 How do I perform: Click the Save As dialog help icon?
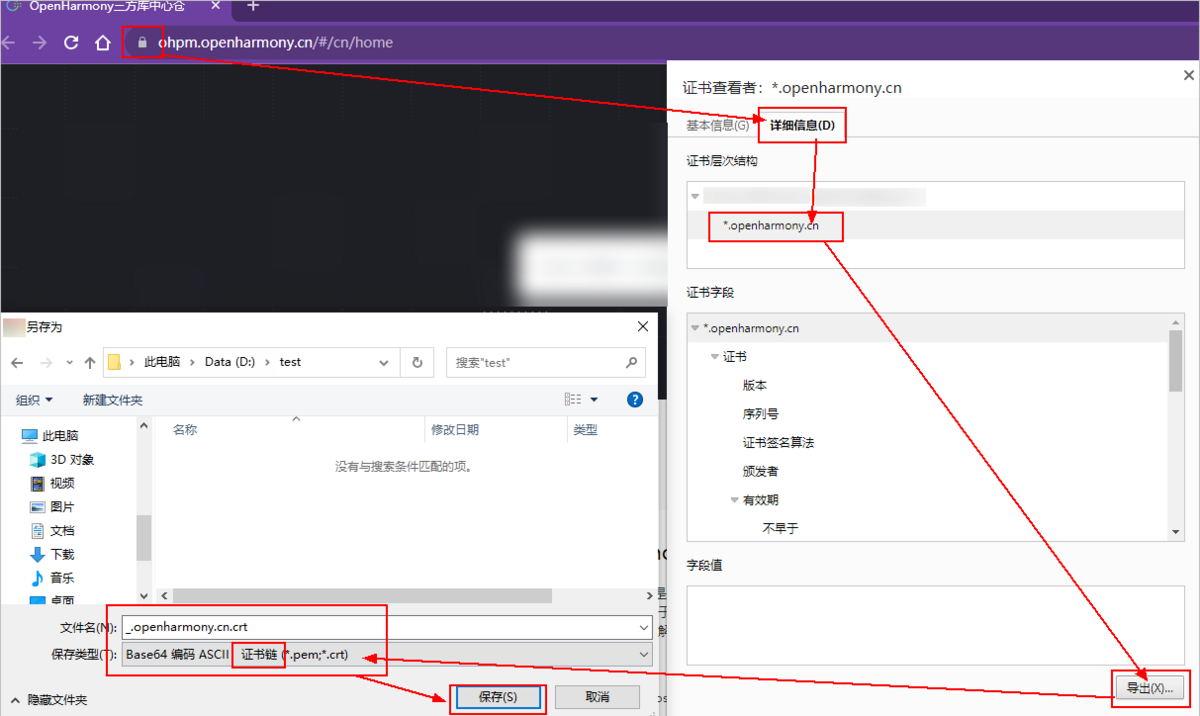tap(634, 399)
